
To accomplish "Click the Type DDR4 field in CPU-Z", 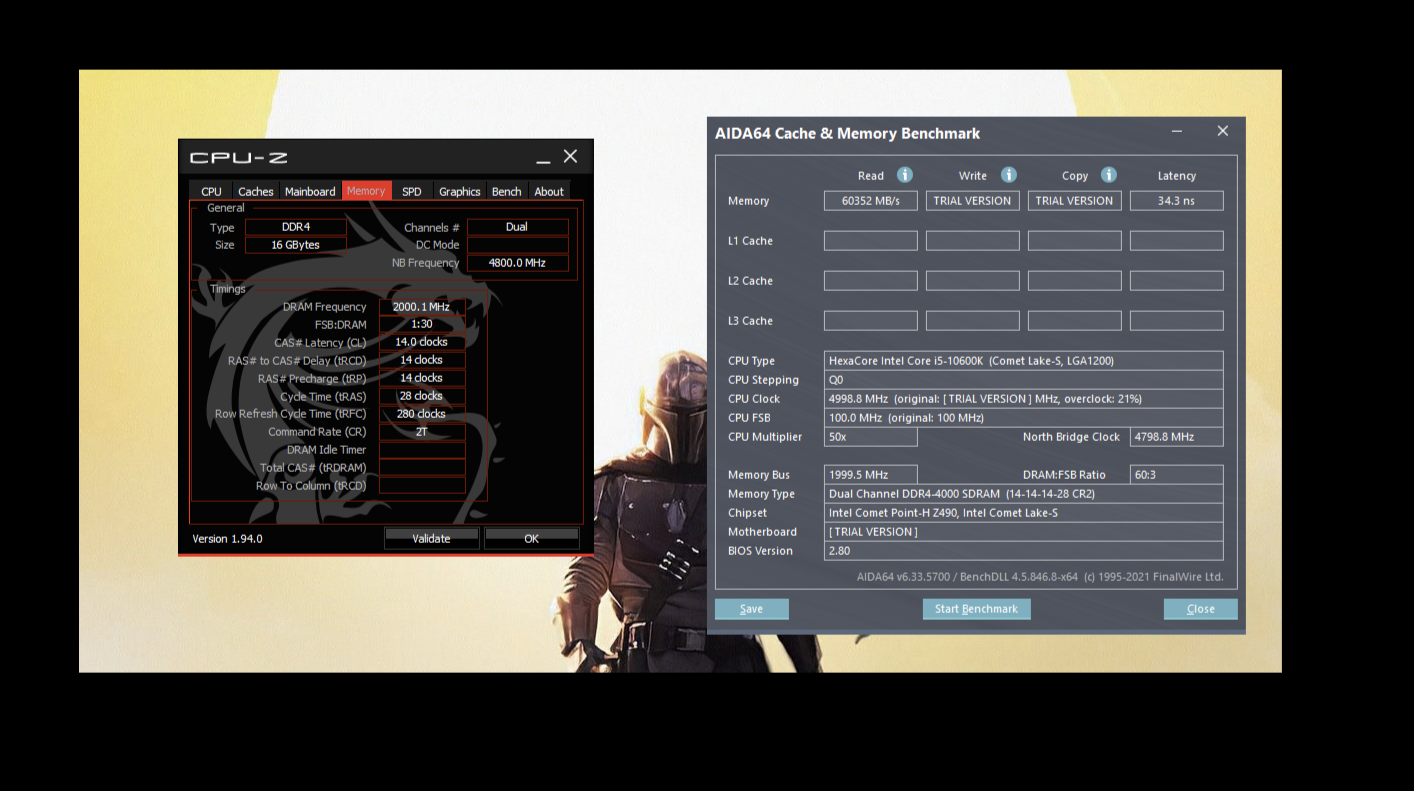I will (x=296, y=227).
